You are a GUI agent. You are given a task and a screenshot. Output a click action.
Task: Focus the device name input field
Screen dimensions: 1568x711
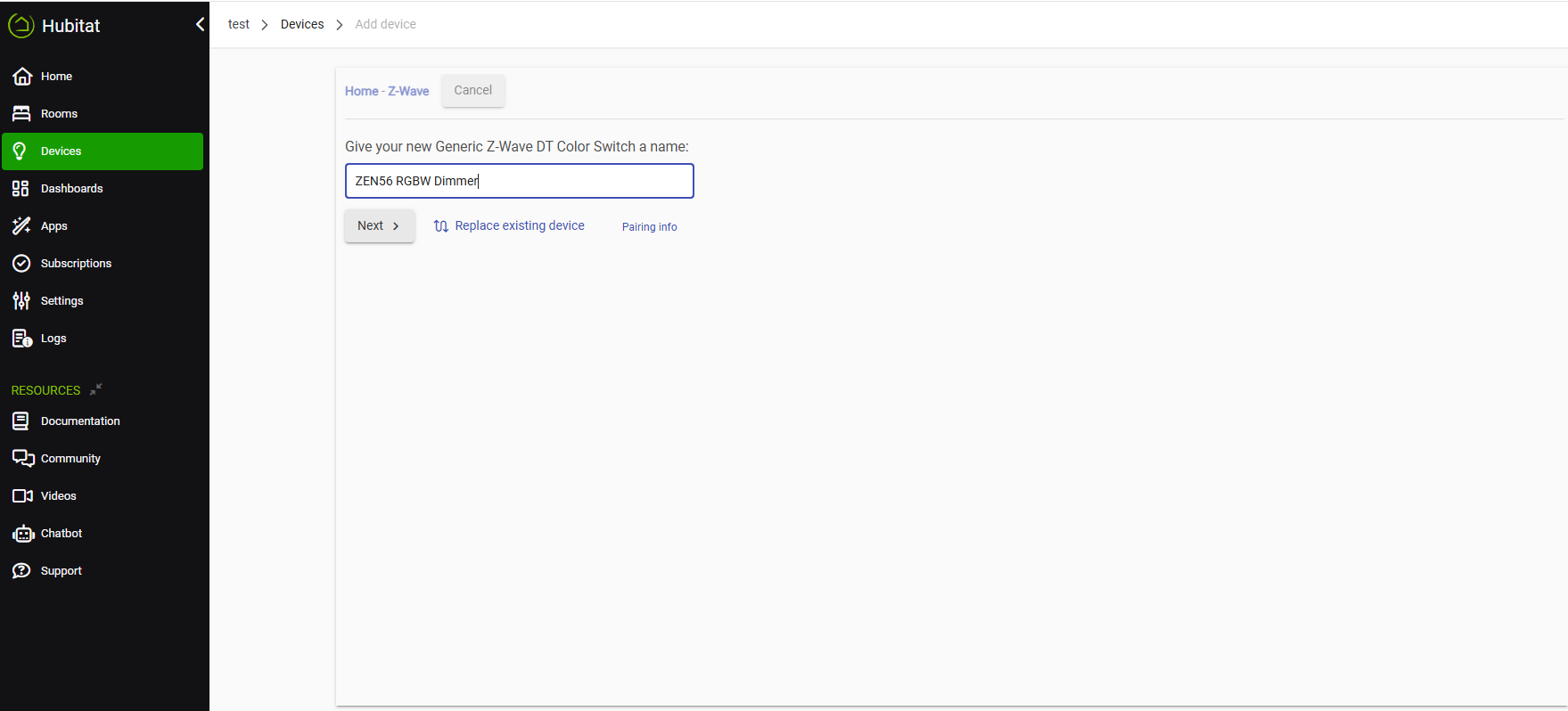(519, 181)
